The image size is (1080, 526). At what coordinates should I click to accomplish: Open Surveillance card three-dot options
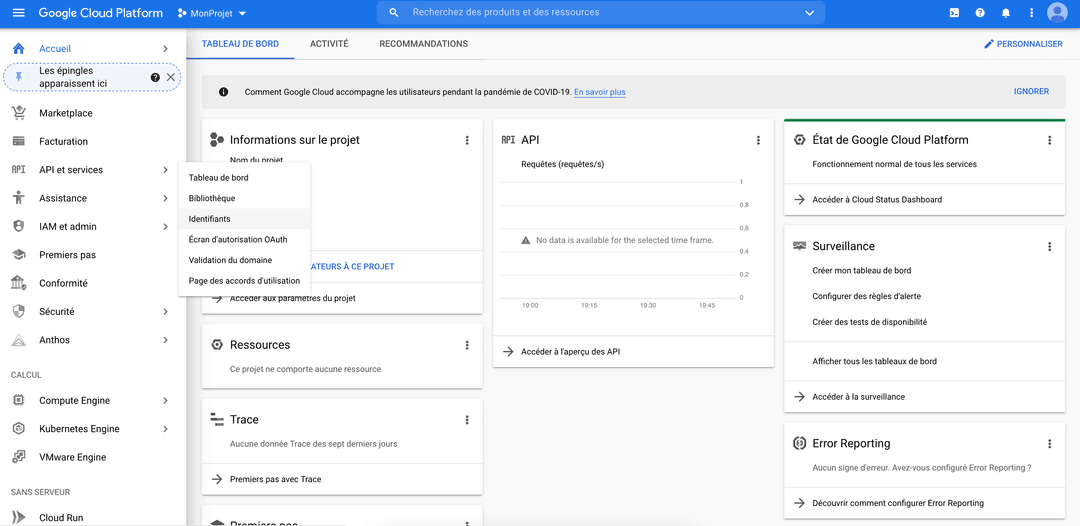coord(1050,246)
